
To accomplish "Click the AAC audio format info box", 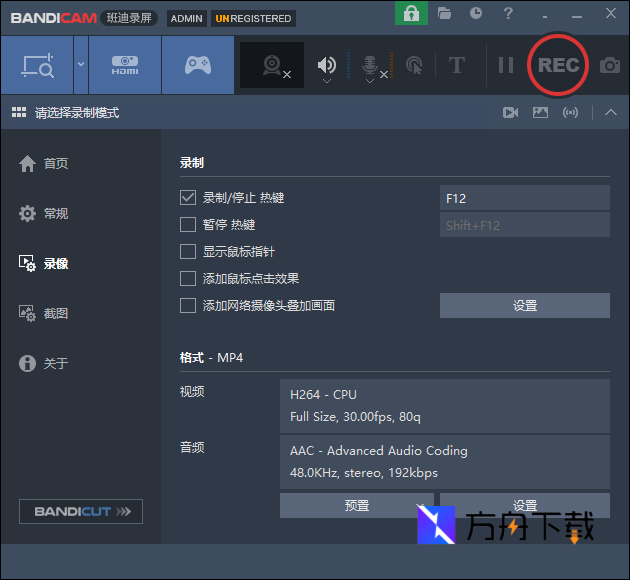I will coord(445,462).
